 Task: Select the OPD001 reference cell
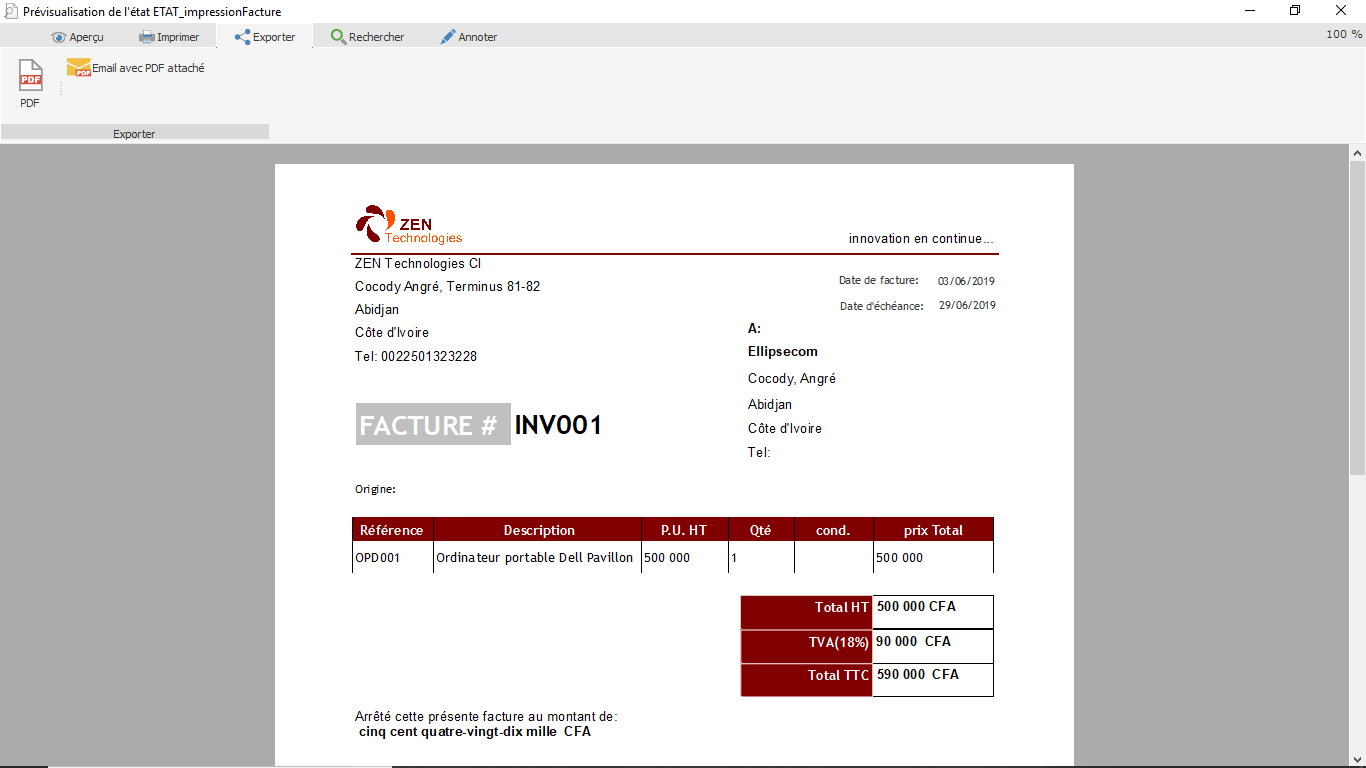coord(378,558)
